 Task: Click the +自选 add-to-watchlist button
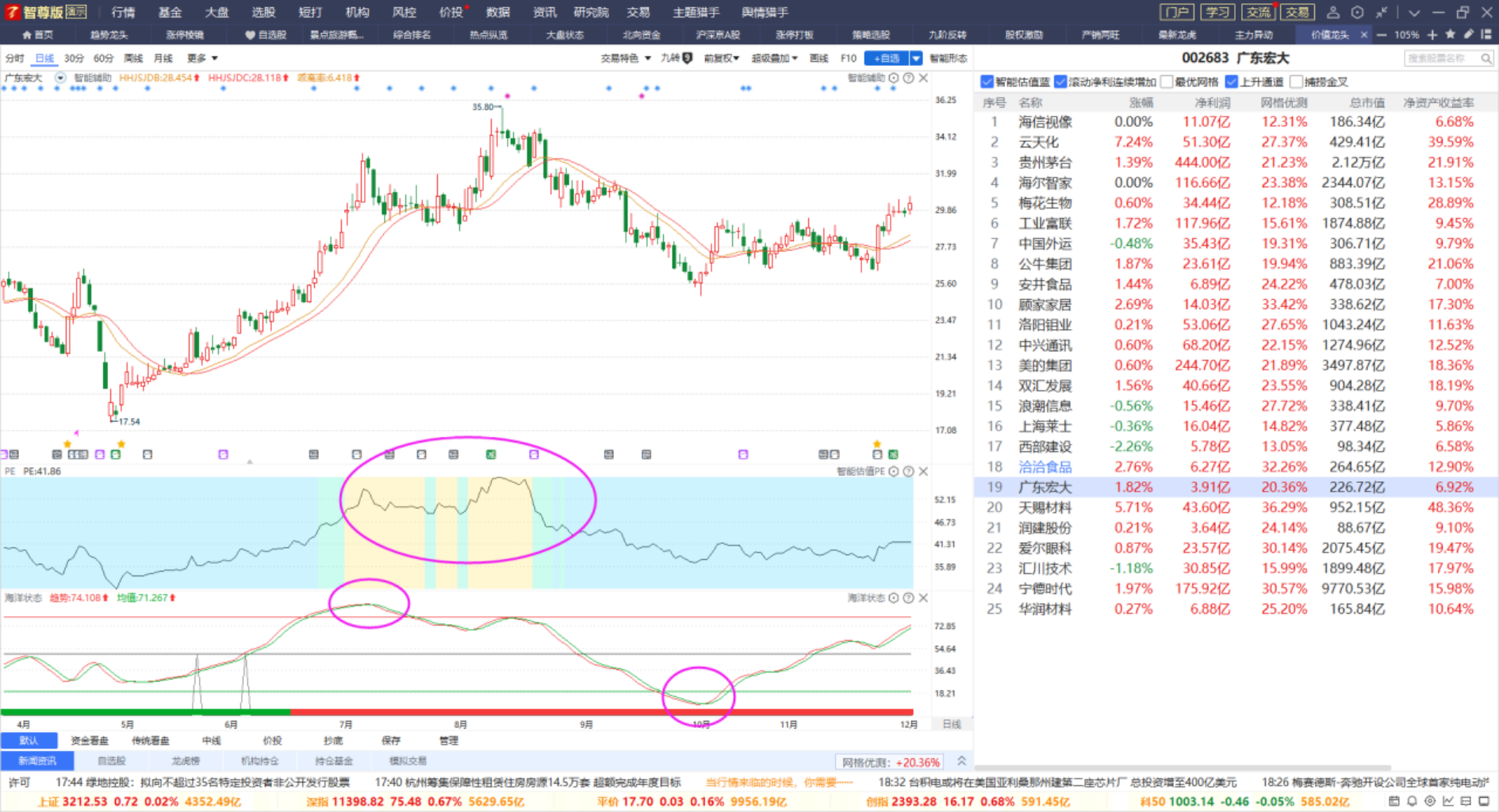887,58
